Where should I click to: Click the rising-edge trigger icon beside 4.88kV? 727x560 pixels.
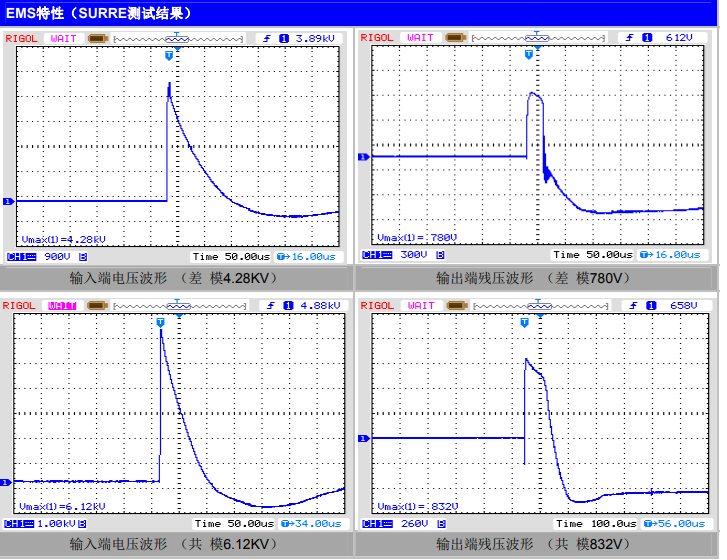pyautogui.click(x=271, y=305)
